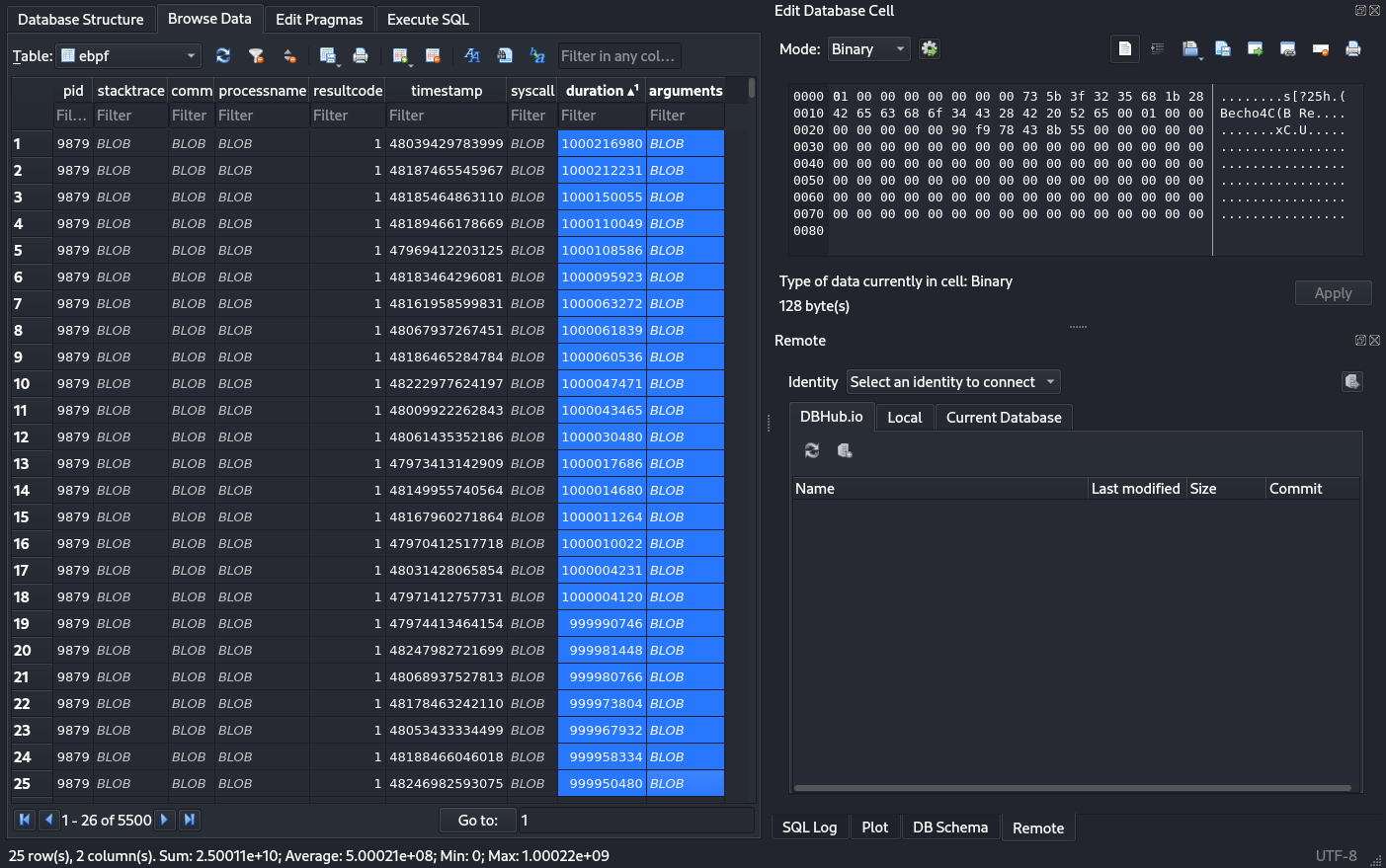Screen dimensions: 1386x868
Task: Open the new-record icon's dropdown arrow
Action: 410,64
